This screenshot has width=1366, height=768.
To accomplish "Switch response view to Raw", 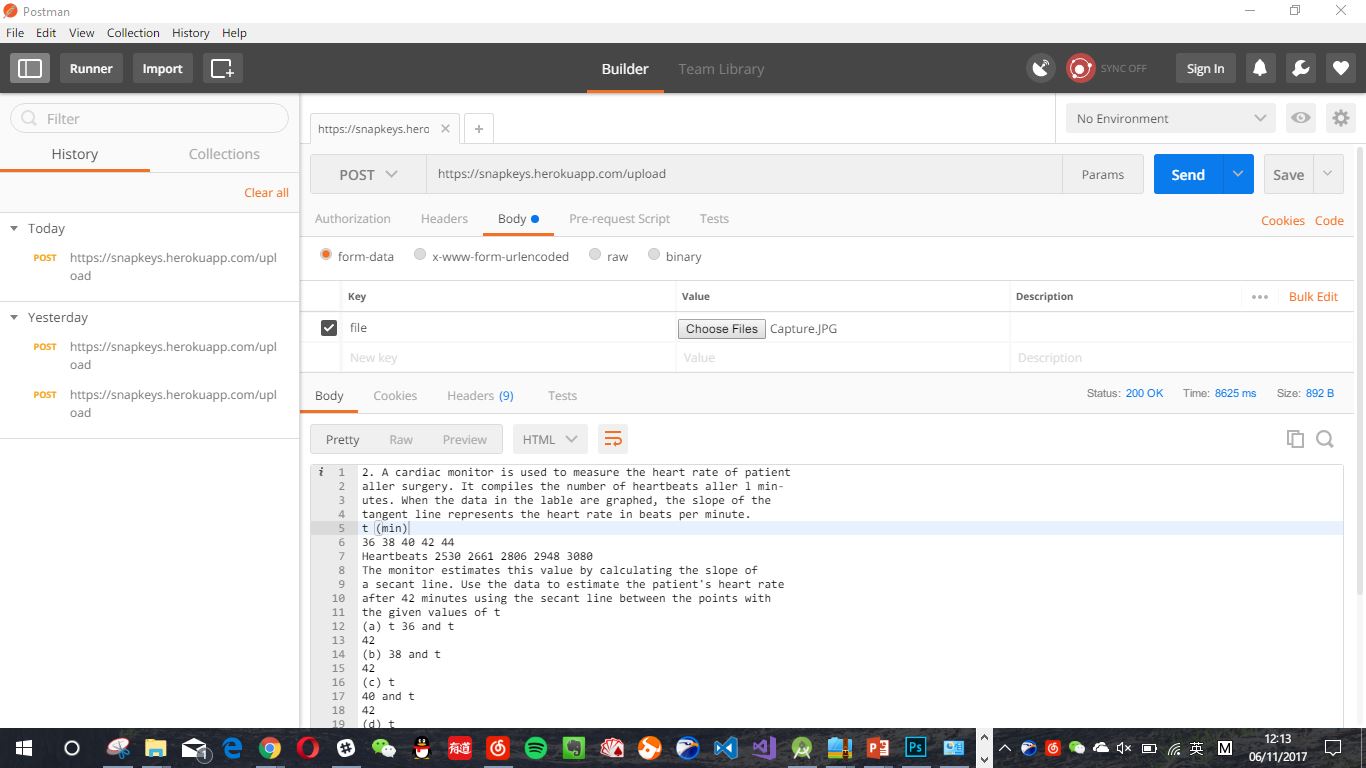I will click(401, 439).
